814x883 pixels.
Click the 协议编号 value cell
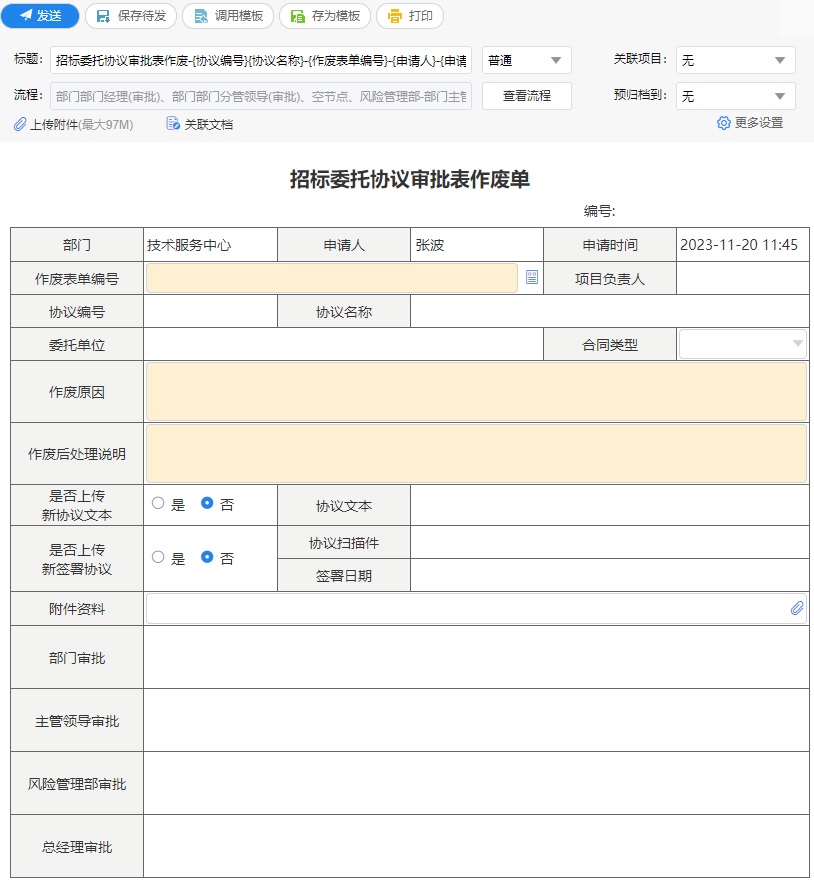[x=211, y=311]
